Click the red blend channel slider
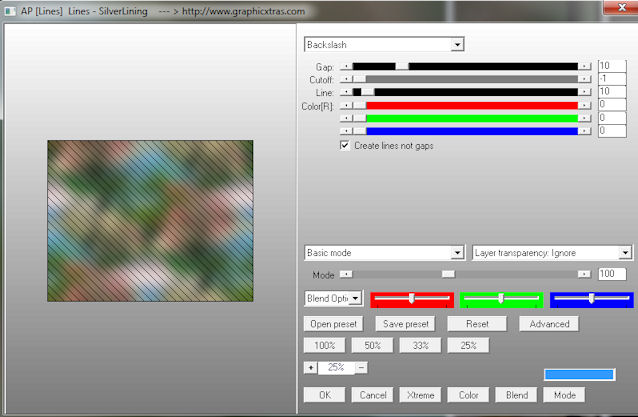638x417 pixels. coord(412,299)
